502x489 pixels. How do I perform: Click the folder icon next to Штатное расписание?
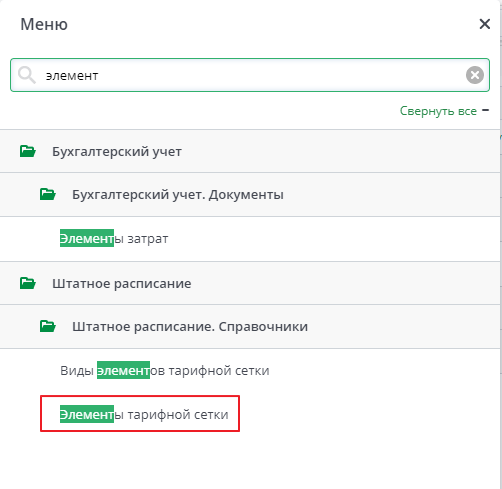click(28, 283)
